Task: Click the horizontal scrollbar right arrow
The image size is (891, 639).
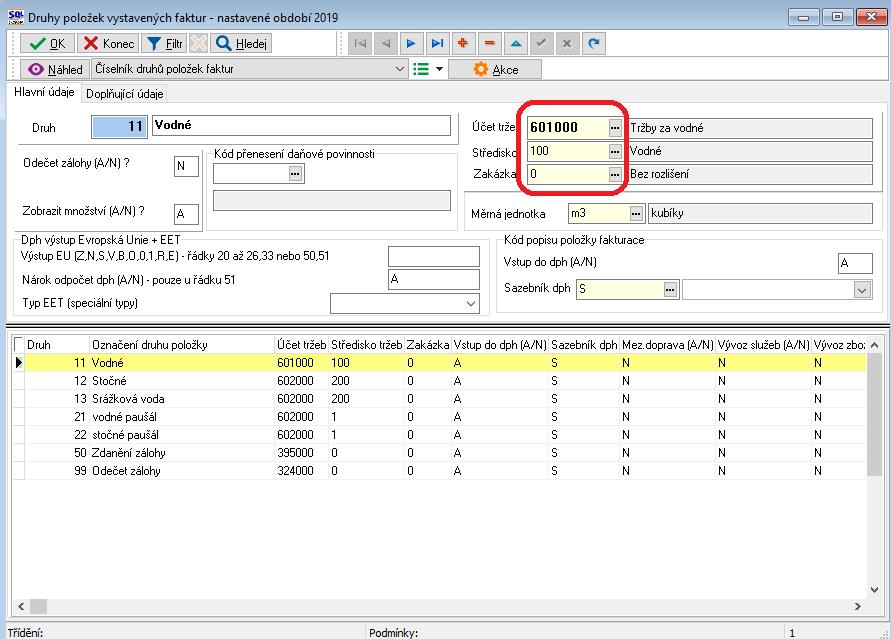Action: 857,607
